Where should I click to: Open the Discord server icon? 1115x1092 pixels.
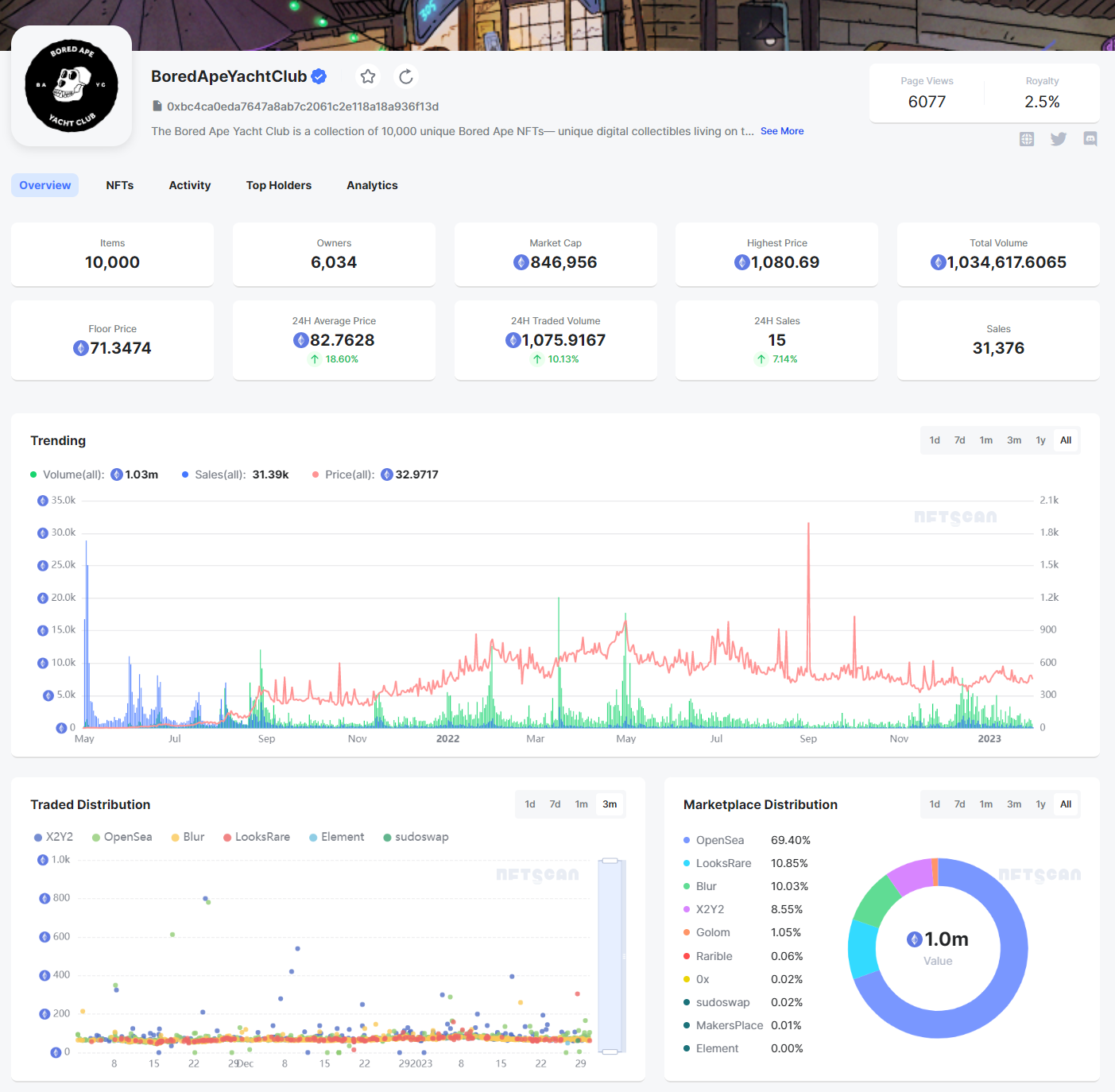[1090, 139]
